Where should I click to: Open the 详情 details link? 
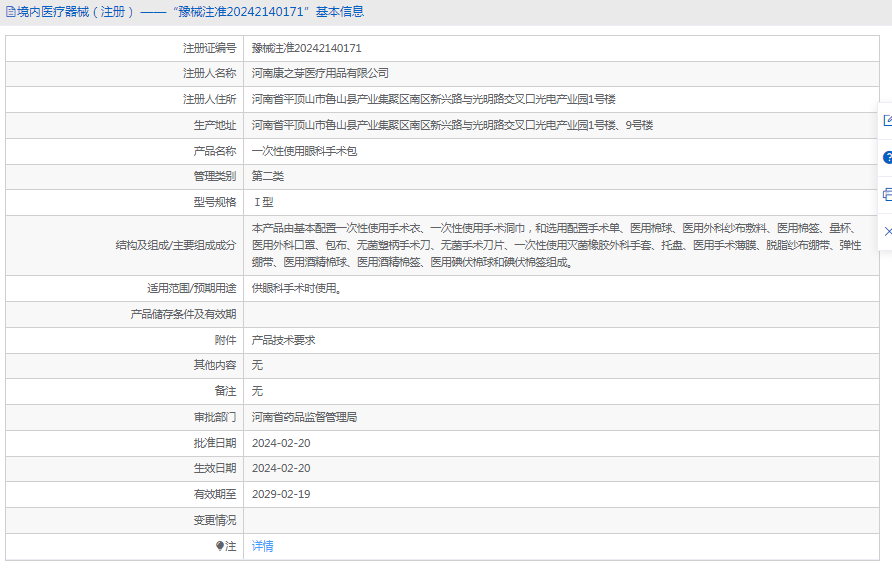pyautogui.click(x=262, y=546)
